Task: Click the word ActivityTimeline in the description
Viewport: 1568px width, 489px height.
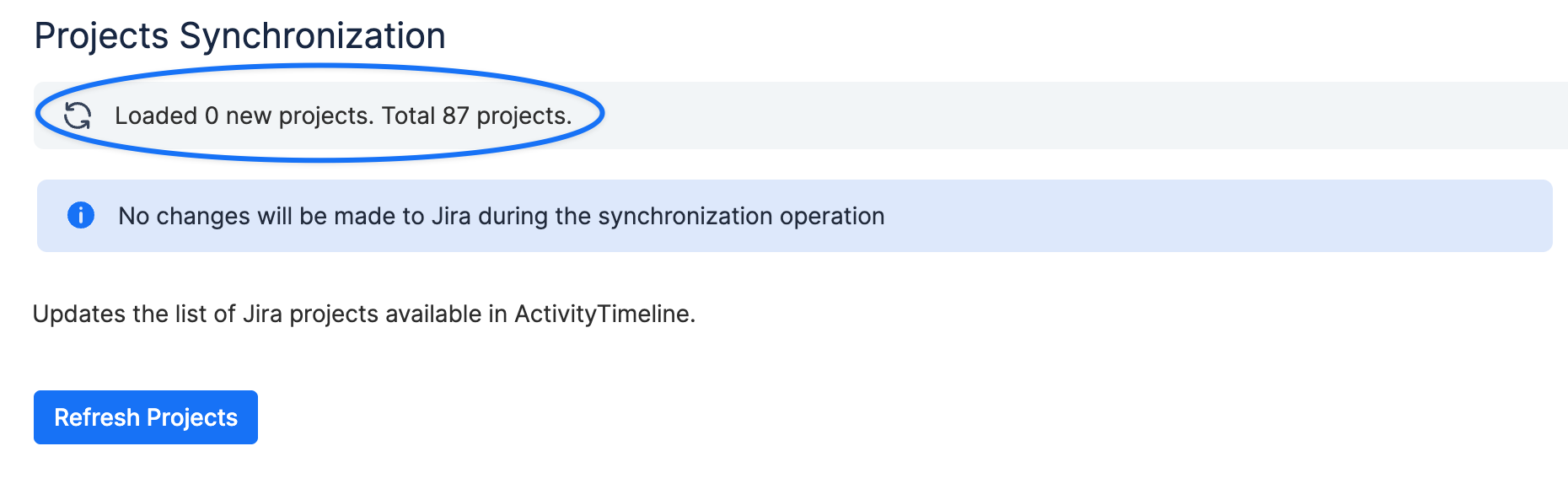Action: tap(604, 314)
